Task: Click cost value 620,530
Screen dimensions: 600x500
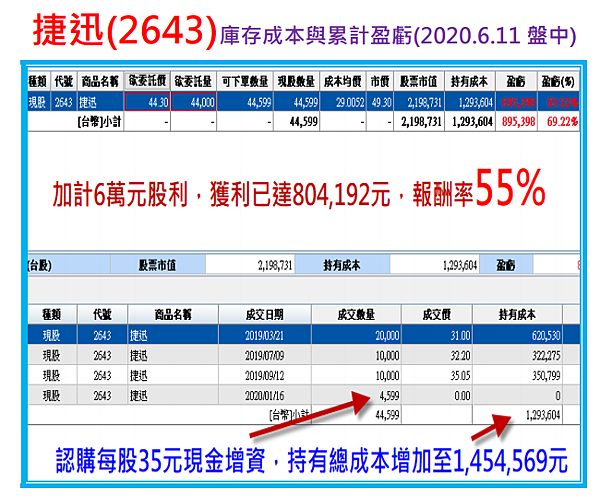Action: click(546, 336)
